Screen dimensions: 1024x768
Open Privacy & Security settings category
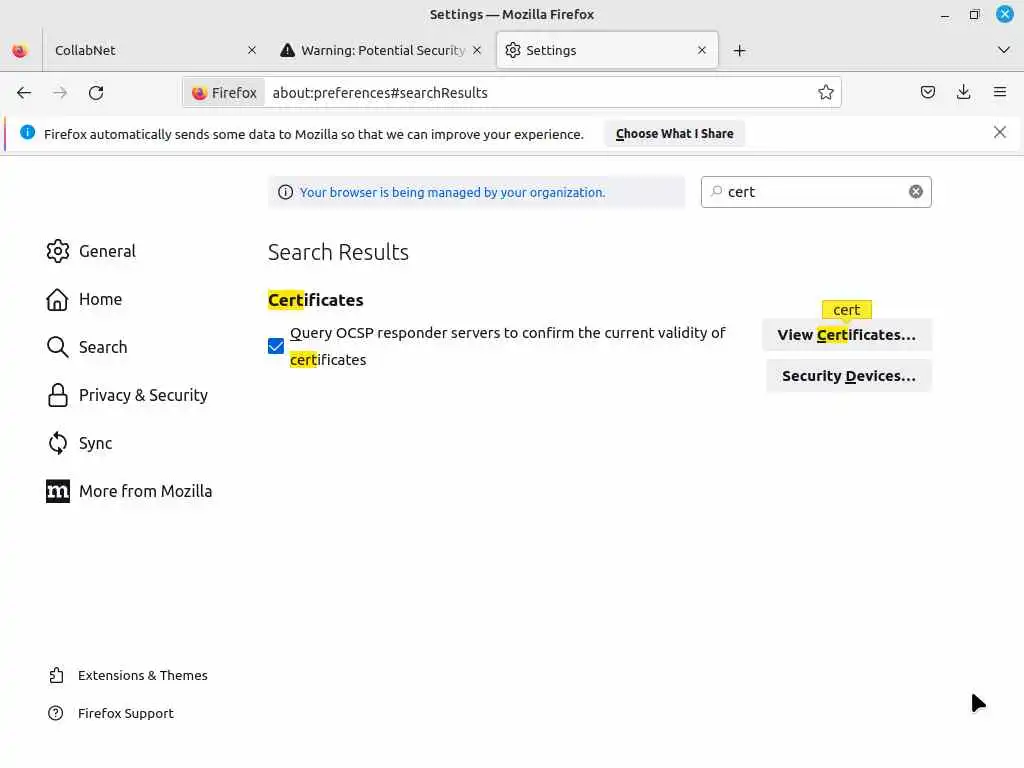click(x=143, y=395)
